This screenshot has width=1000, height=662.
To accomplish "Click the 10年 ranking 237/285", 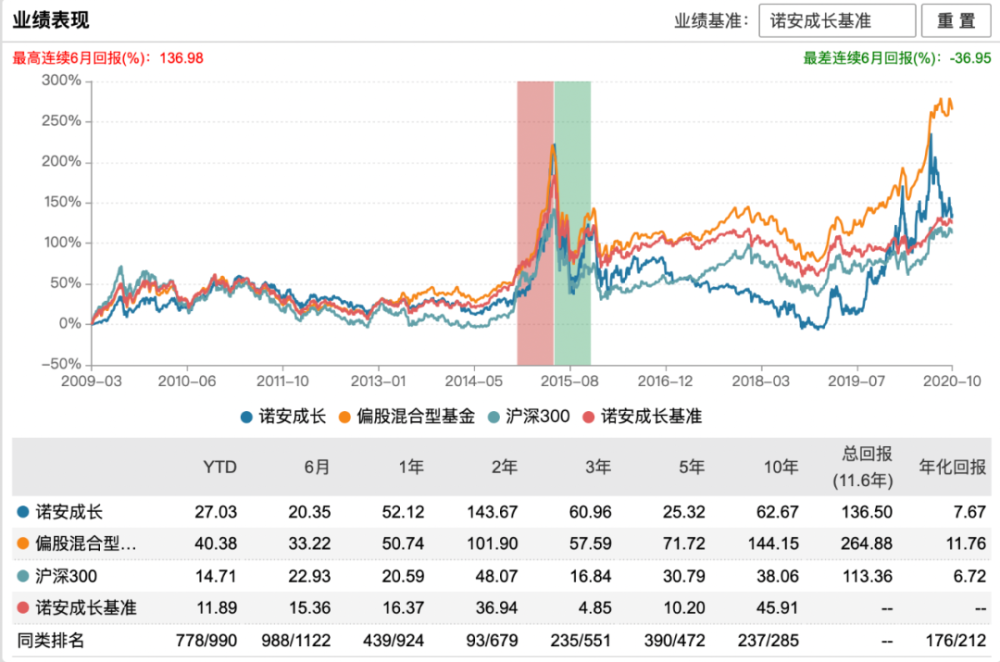I will 768,640.
